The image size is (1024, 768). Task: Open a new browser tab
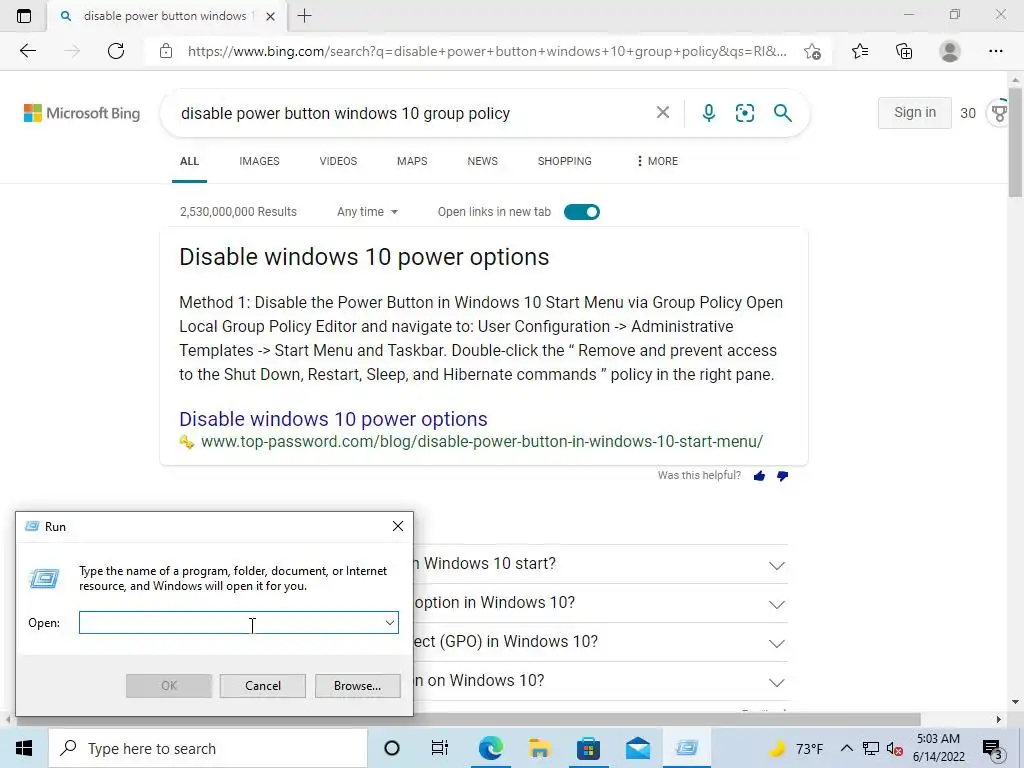[304, 16]
